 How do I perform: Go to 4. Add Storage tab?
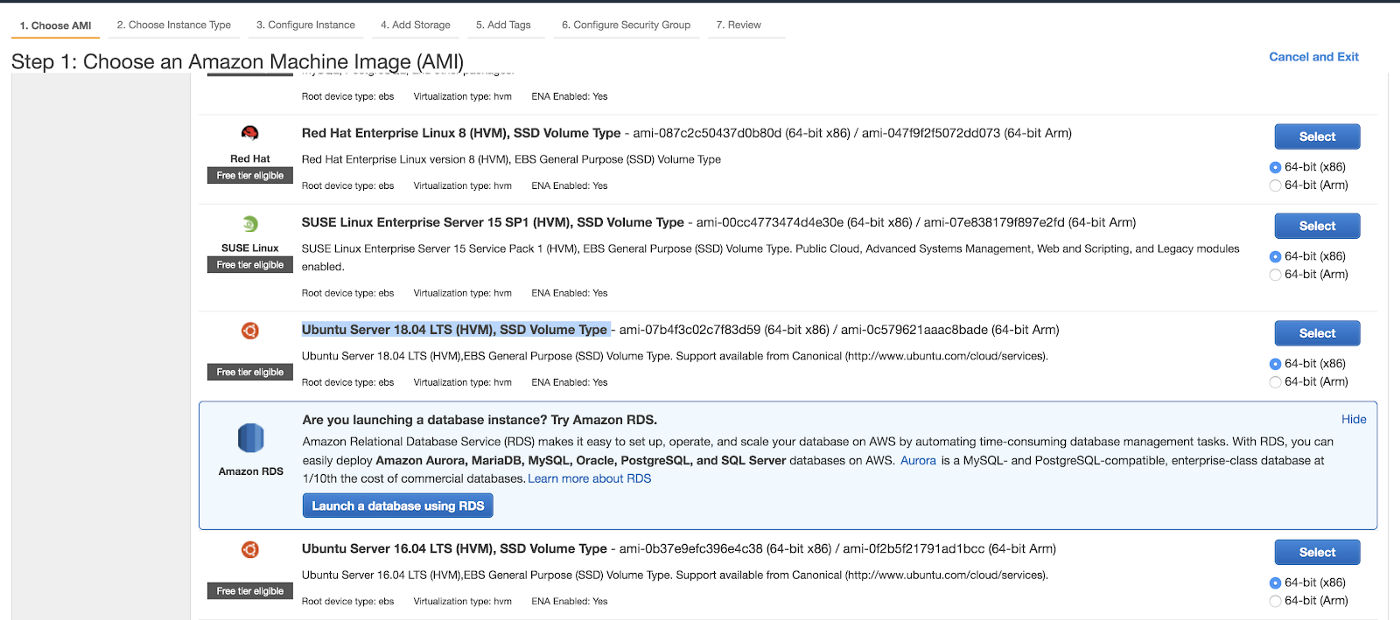416,25
